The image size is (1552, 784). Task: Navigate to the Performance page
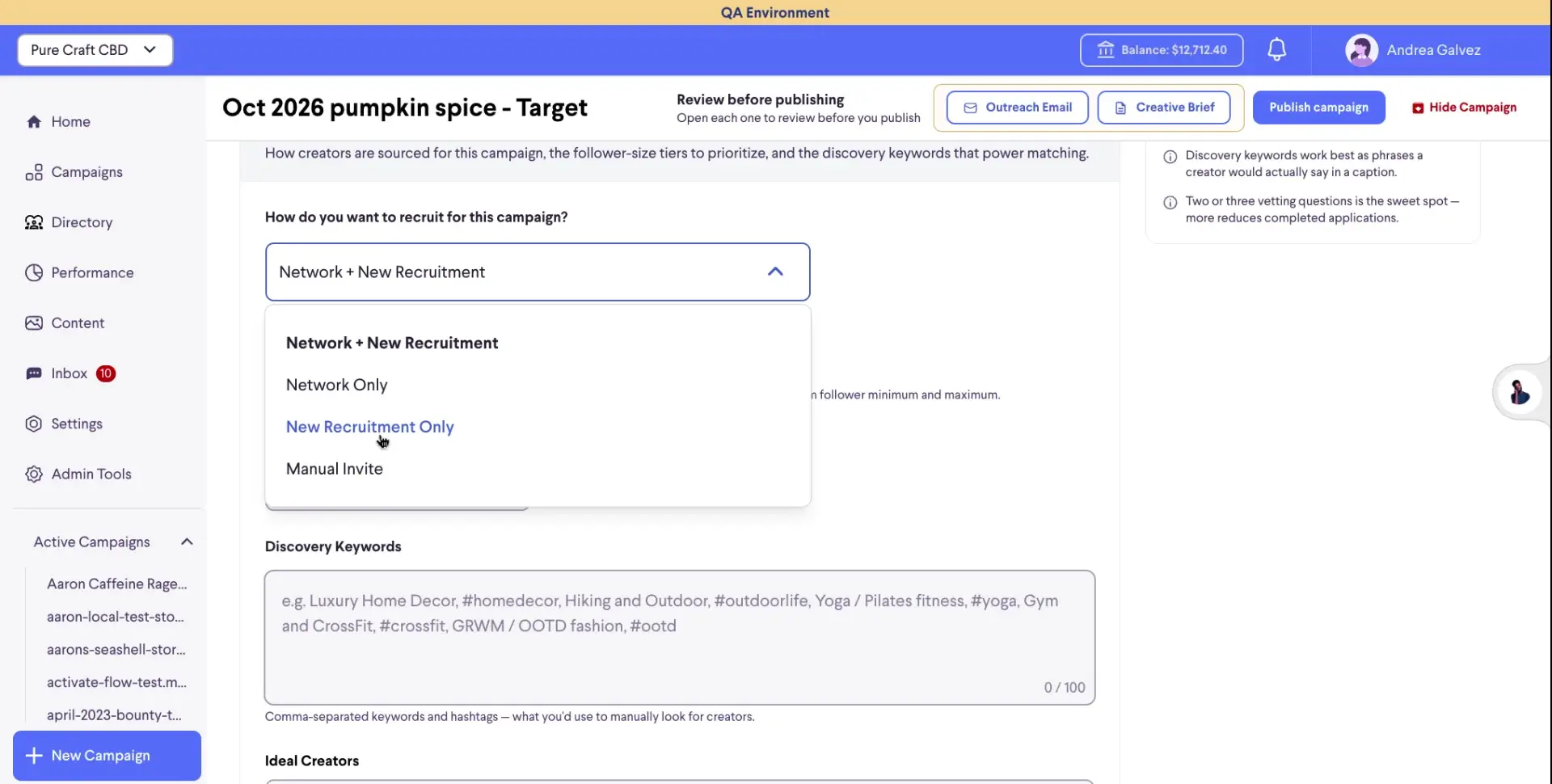click(x=93, y=272)
